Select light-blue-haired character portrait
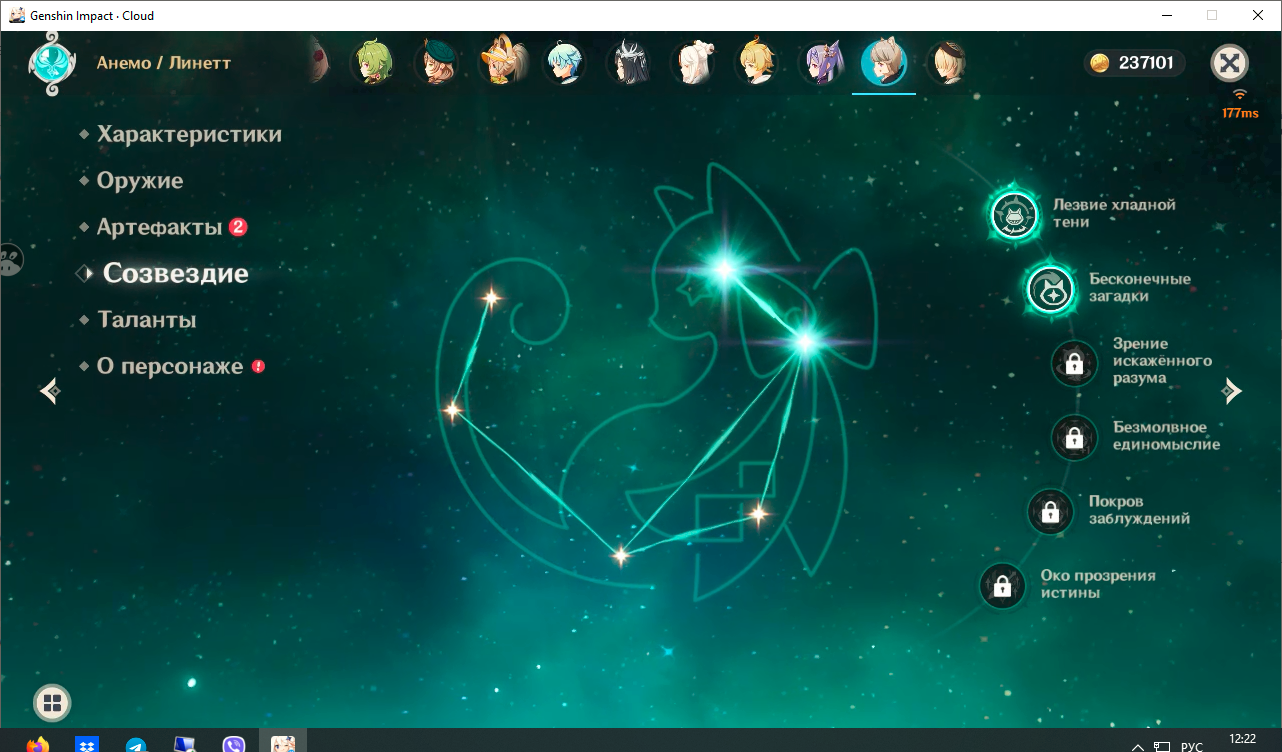 point(564,62)
